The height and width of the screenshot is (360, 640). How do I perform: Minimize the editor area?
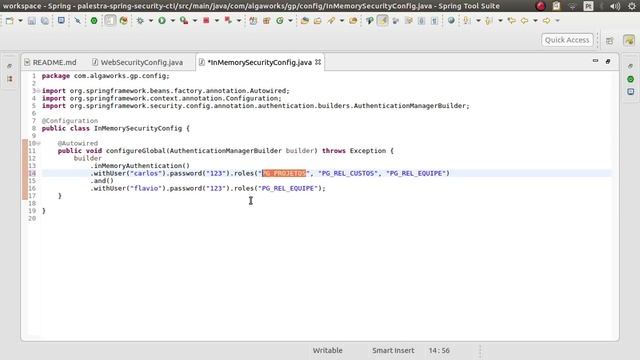596,61
